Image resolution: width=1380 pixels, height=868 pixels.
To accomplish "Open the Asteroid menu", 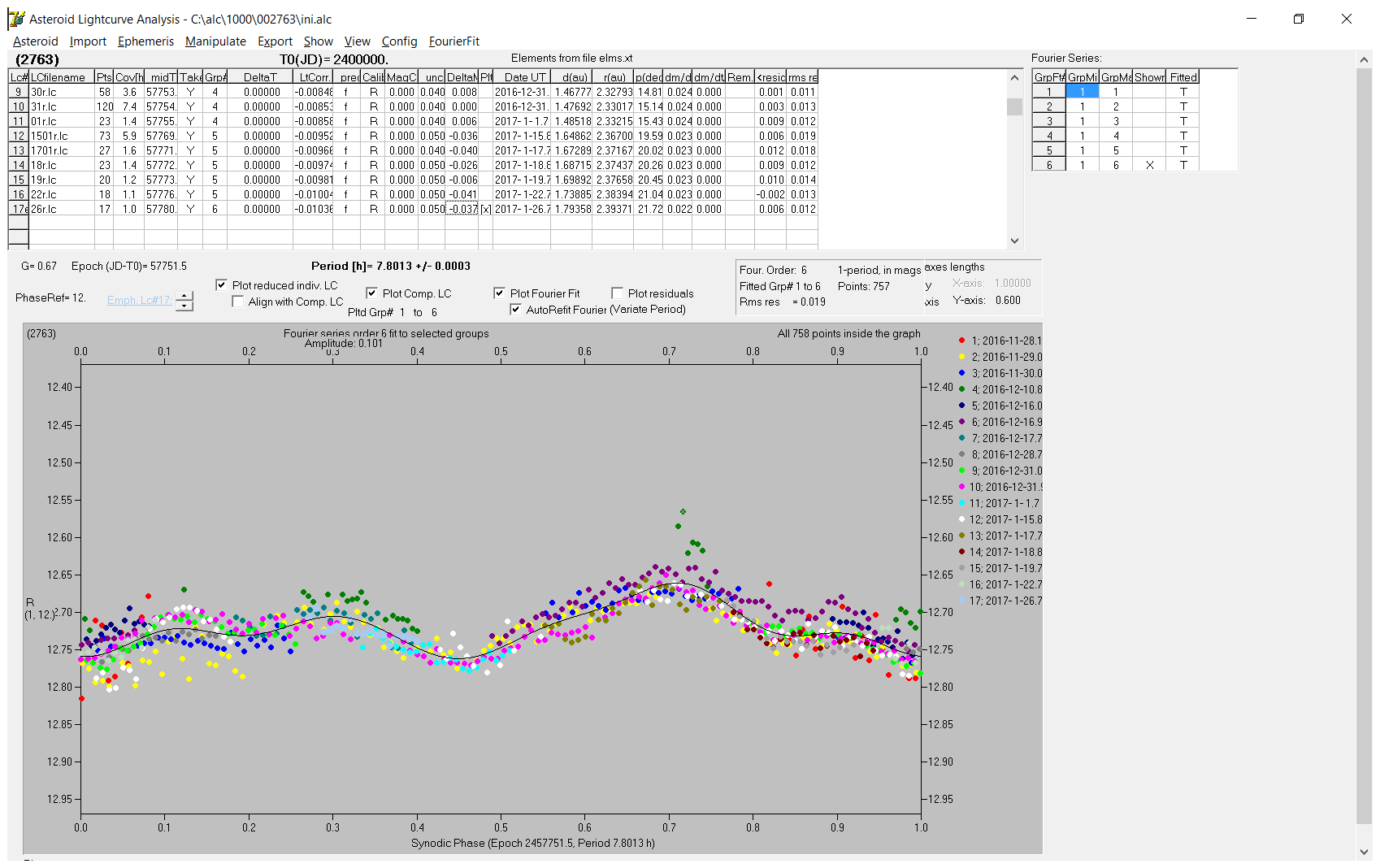I will click(x=36, y=41).
